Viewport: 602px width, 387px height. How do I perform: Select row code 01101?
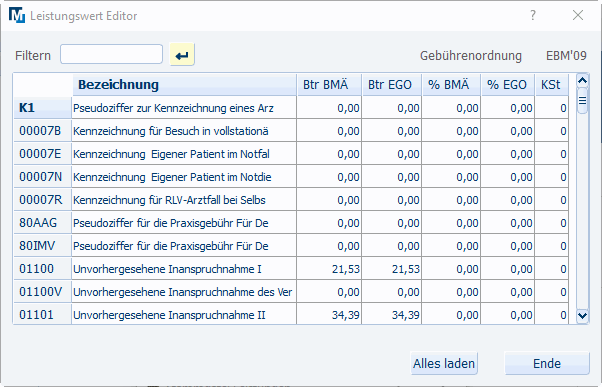(43, 314)
